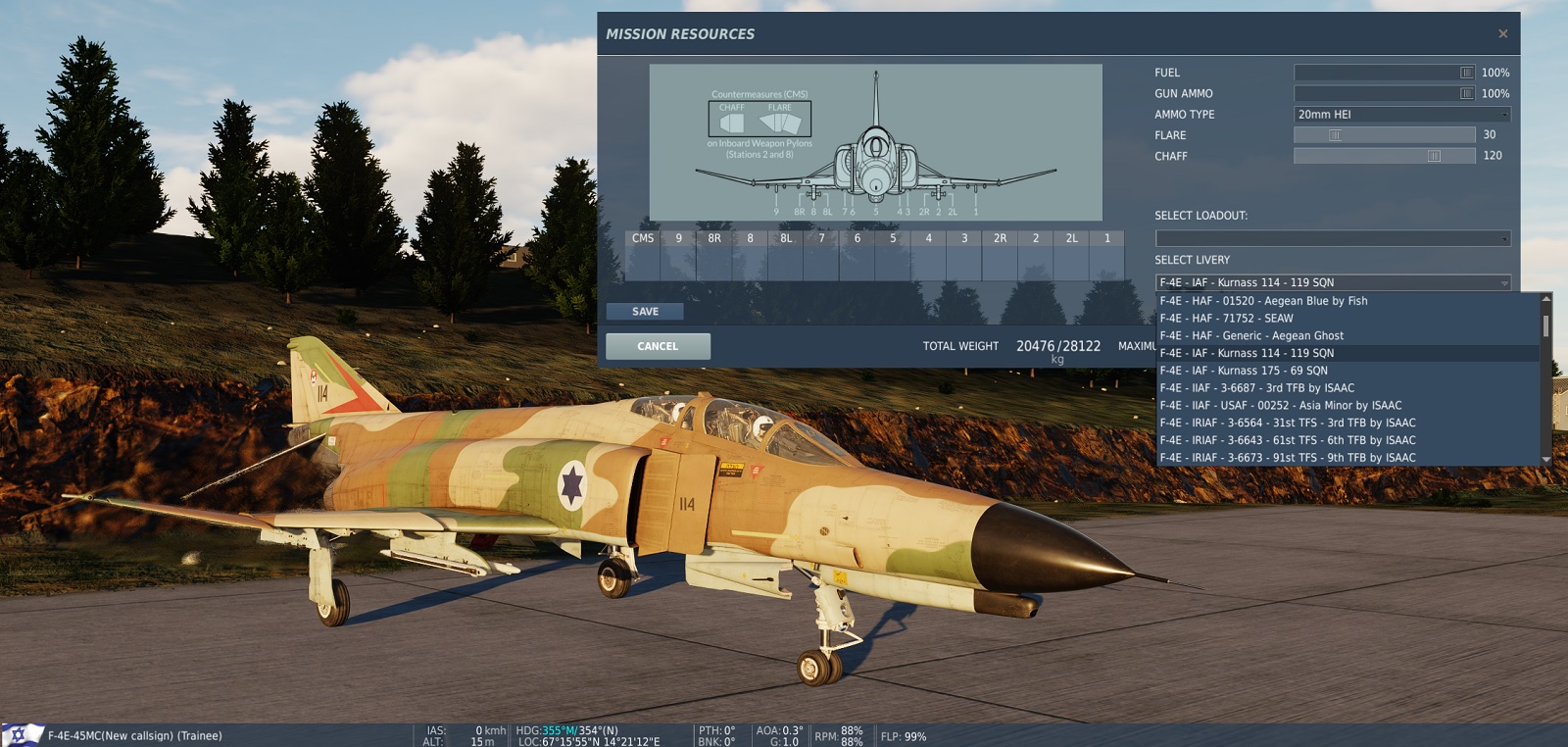Click the Fuel percentage slider handle
Viewport: 1568px width, 747px height.
click(x=1466, y=73)
